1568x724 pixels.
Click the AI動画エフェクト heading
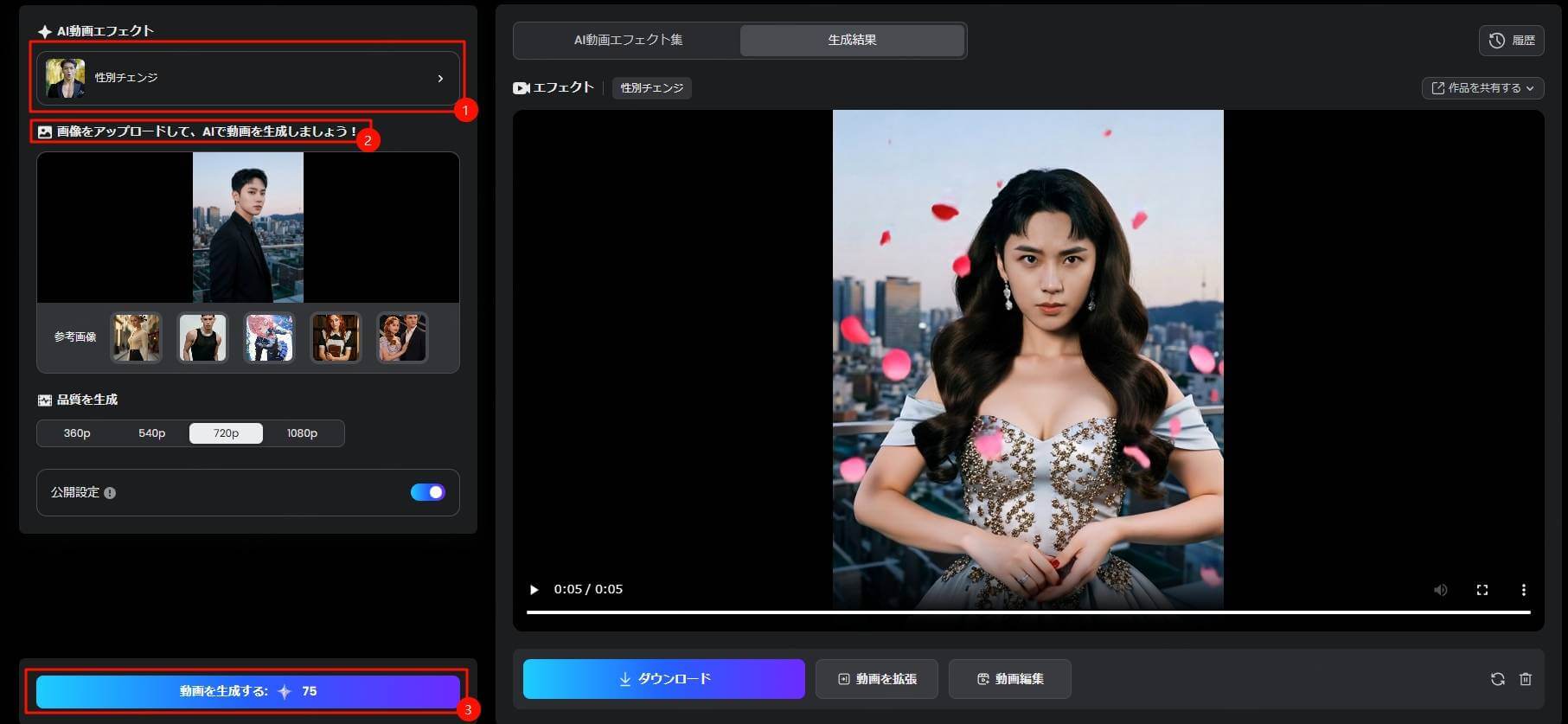click(105, 31)
